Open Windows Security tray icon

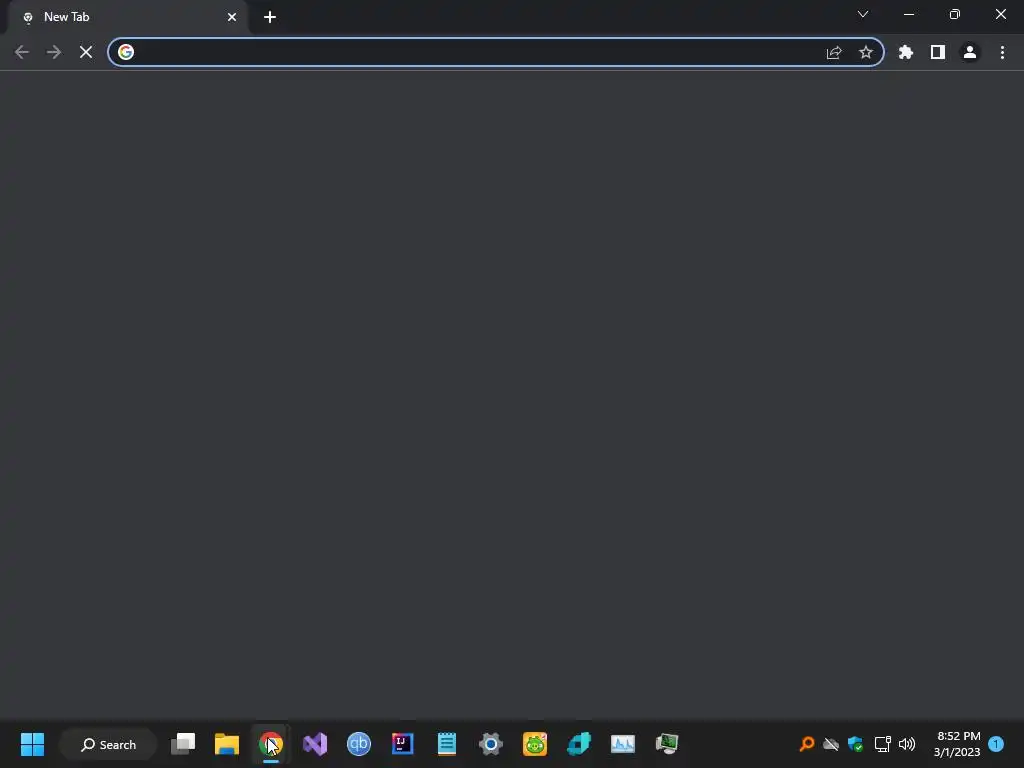(x=856, y=744)
